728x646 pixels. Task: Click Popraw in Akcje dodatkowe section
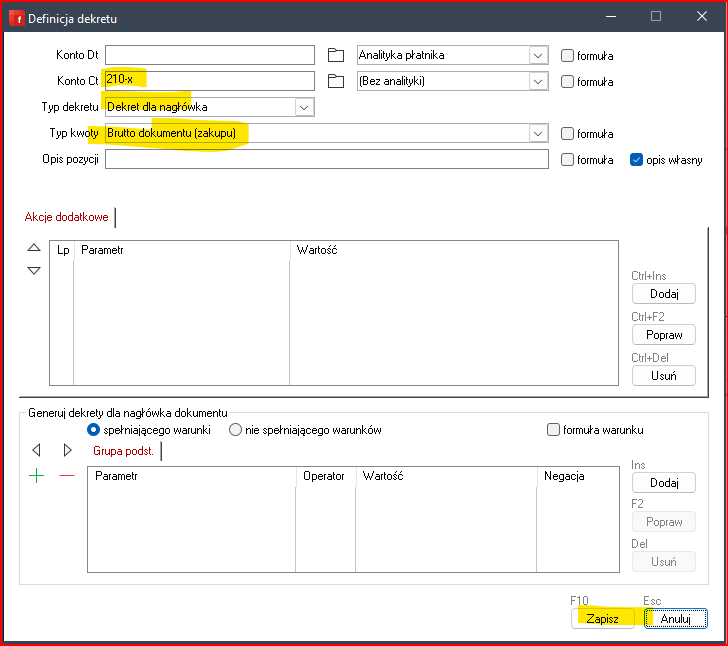(x=663, y=334)
